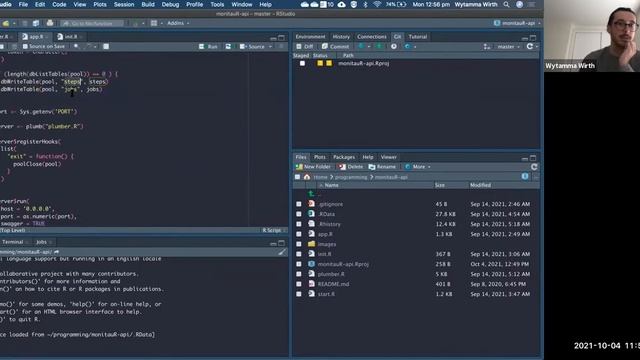The width and height of the screenshot is (640, 360).
Task: Click the workspace panes grid icon
Action: (154, 23)
